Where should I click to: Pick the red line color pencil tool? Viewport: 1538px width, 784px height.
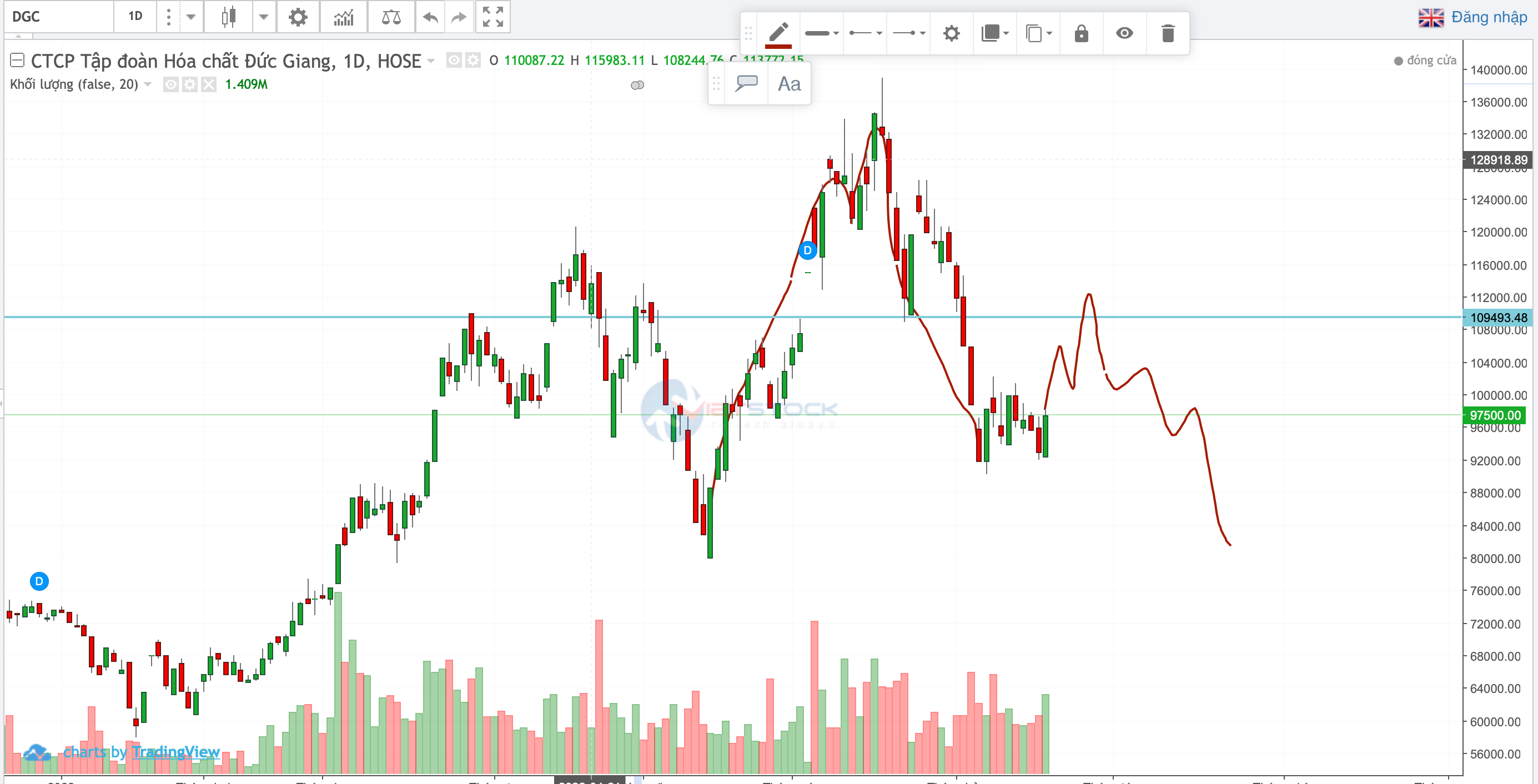point(778,33)
